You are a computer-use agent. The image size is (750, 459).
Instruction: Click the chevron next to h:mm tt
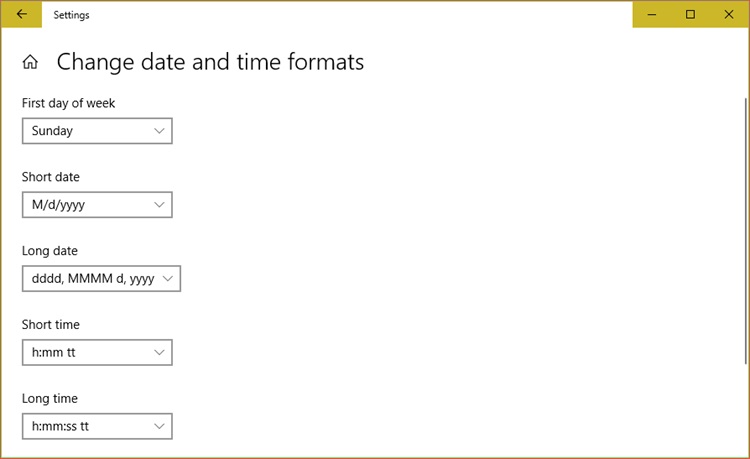[x=160, y=353]
